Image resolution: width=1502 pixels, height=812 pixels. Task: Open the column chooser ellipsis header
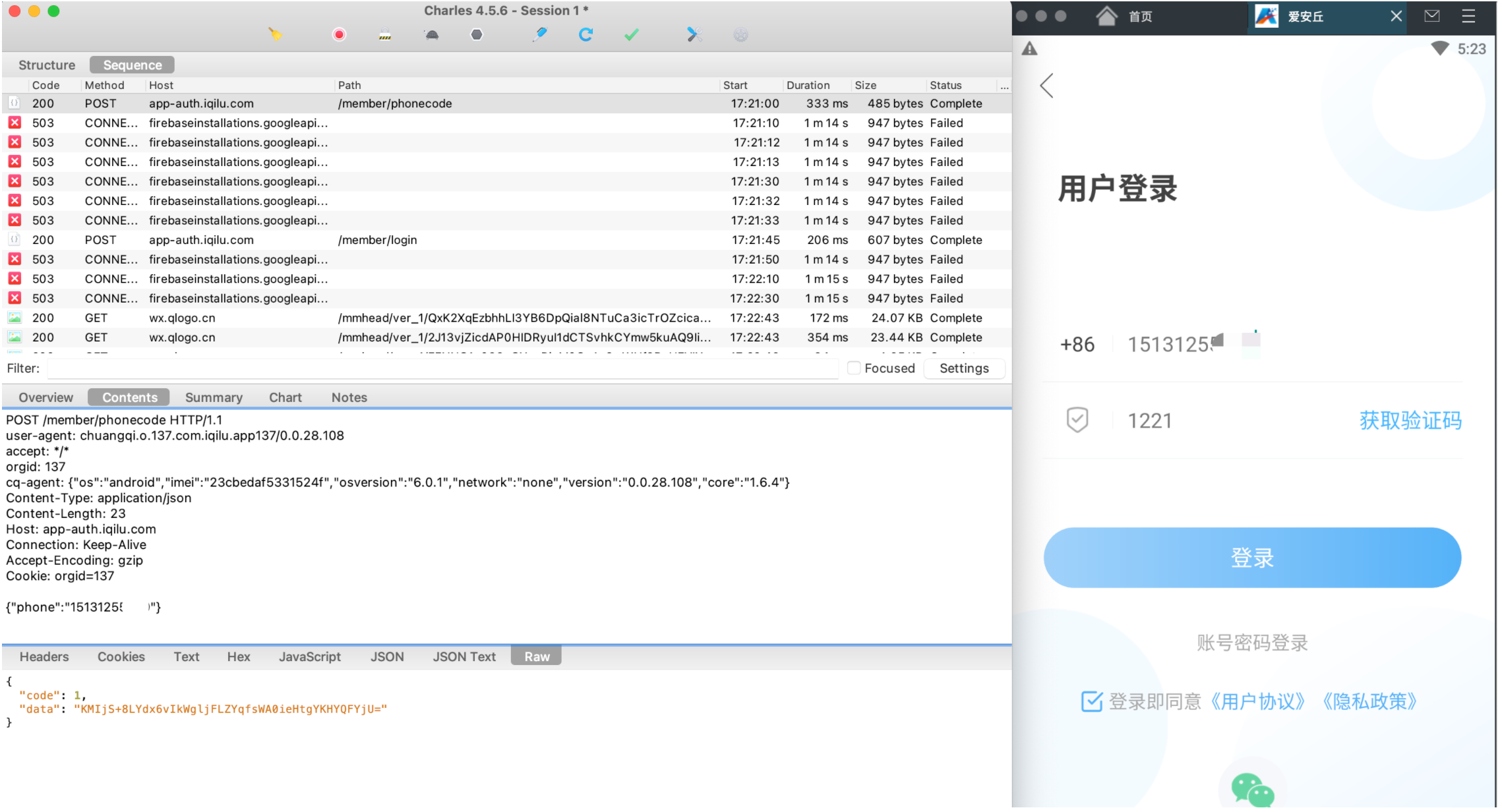pos(1004,85)
